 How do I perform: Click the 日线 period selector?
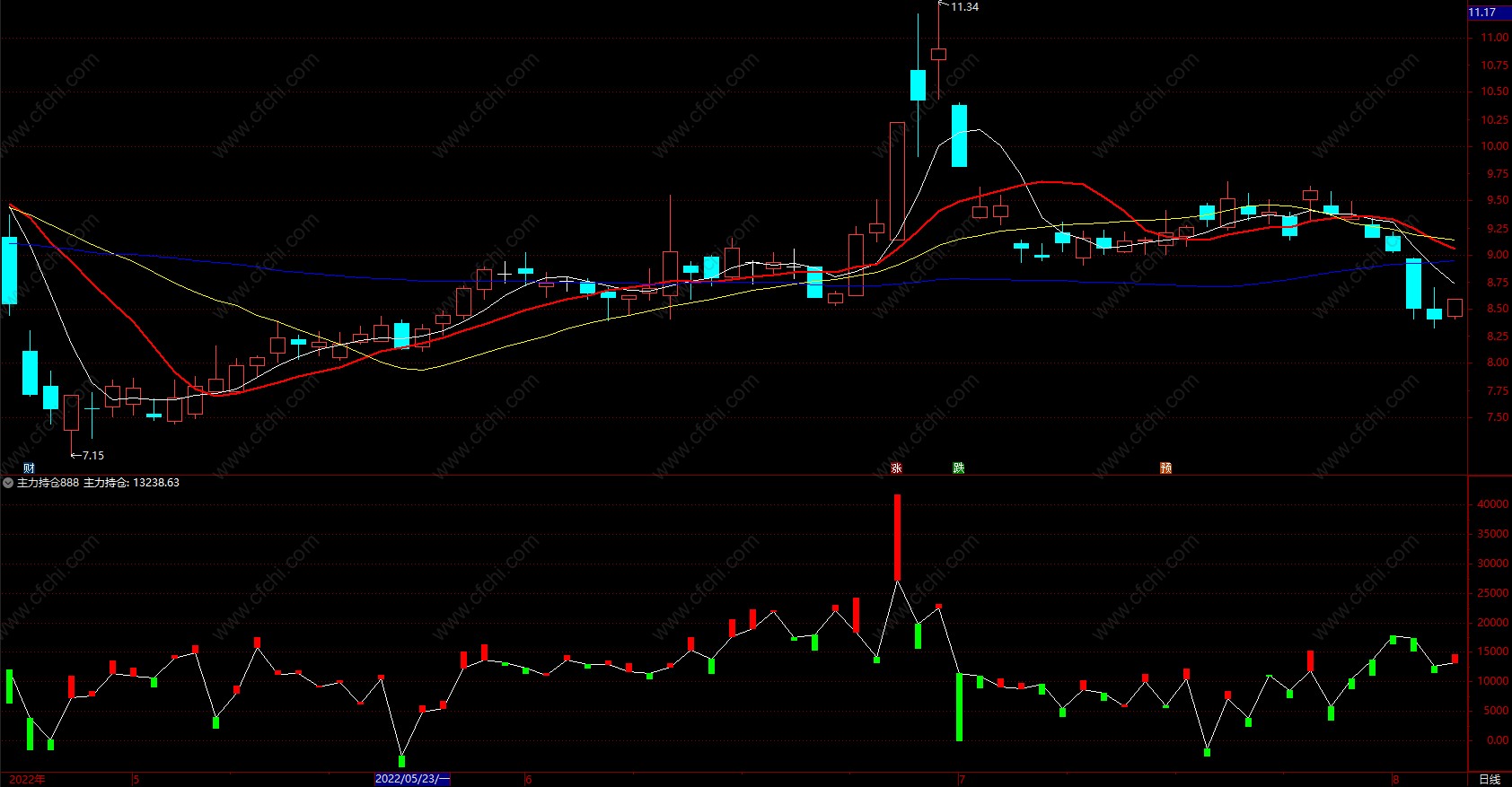[x=1490, y=779]
